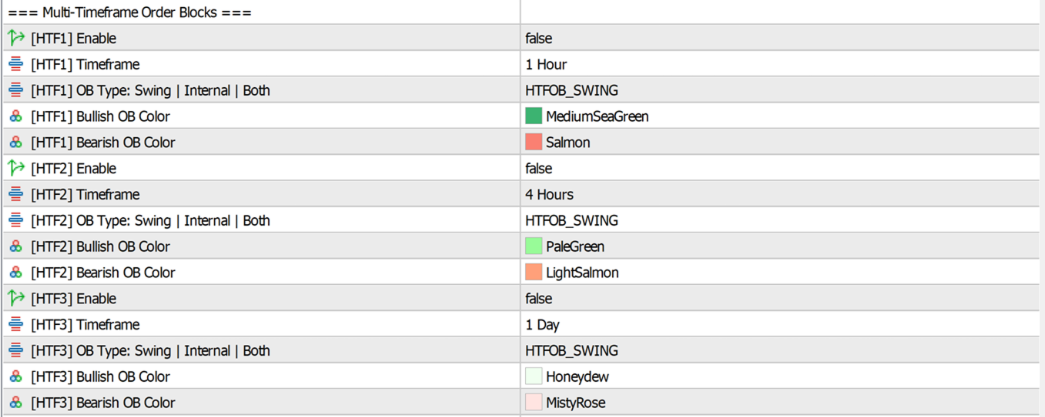
Task: Click the color icon beside [HTF3] Bearish OB Color
Action: pyautogui.click(x=16, y=403)
